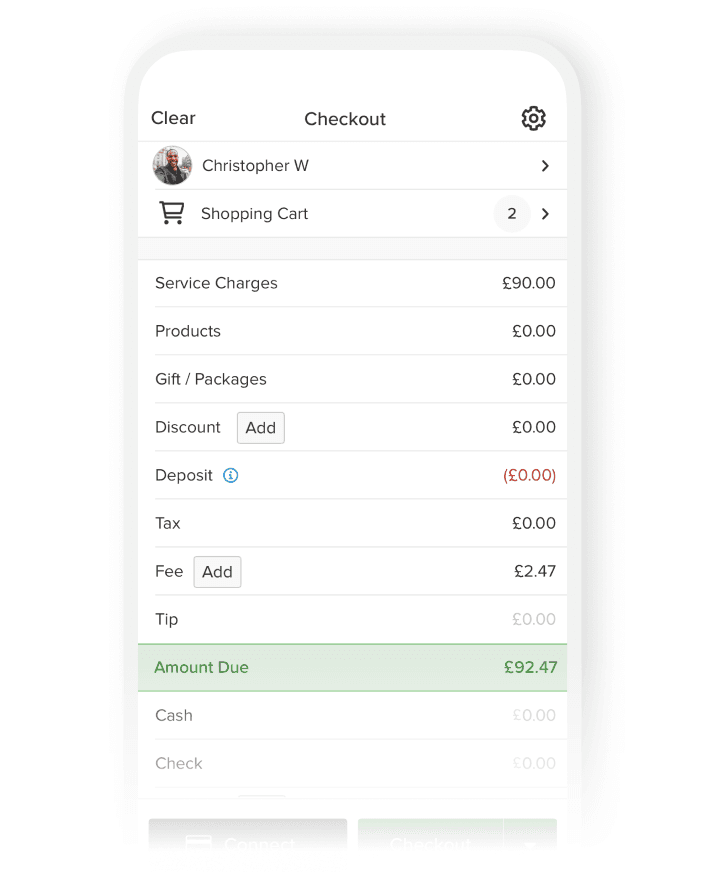The width and height of the screenshot is (704, 880).
Task: Add a discount
Action: [260, 427]
